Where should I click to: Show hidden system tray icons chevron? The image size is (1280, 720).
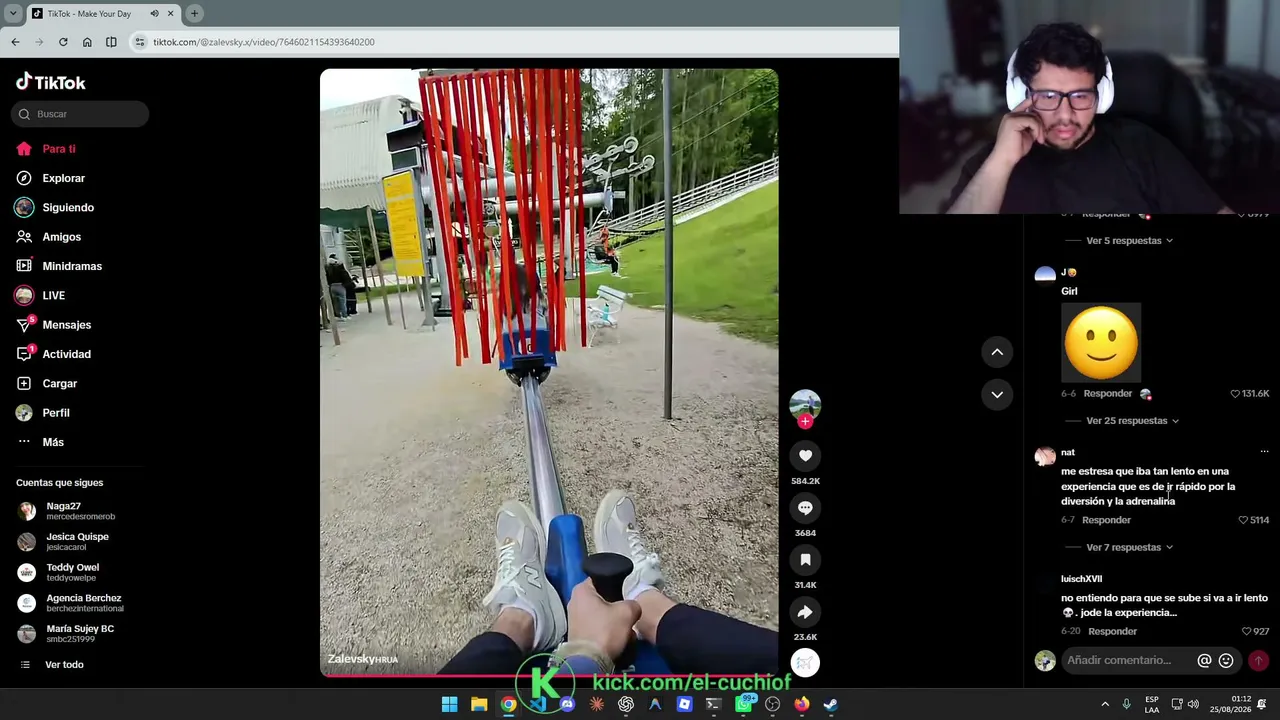point(1105,704)
